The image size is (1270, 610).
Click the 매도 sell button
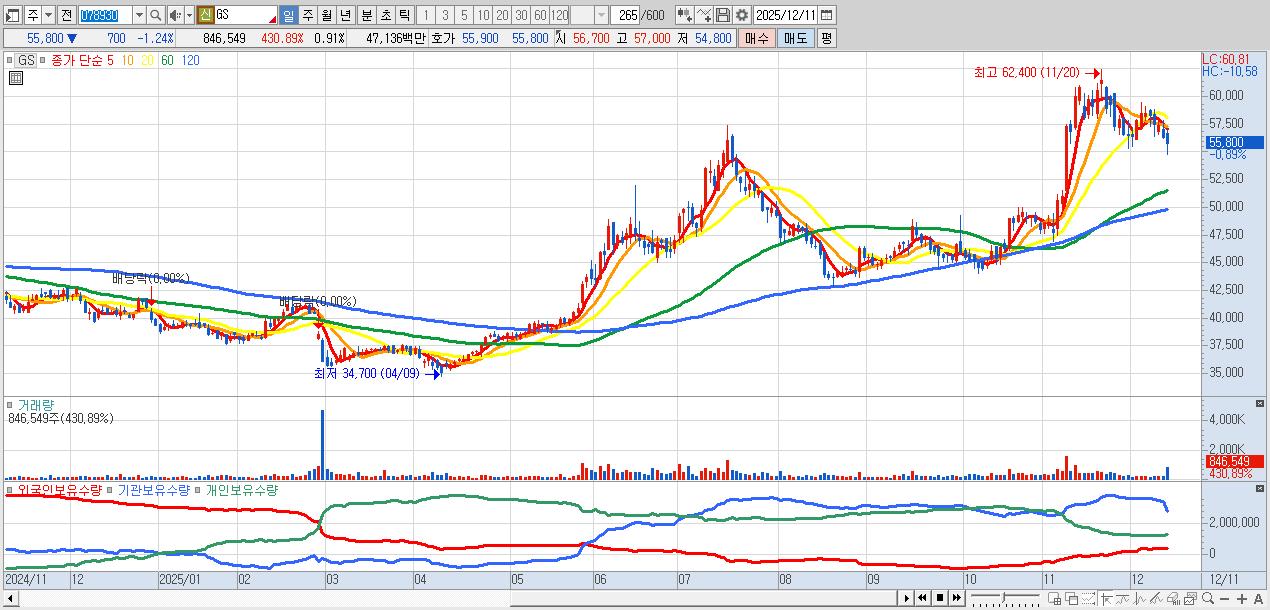(795, 38)
